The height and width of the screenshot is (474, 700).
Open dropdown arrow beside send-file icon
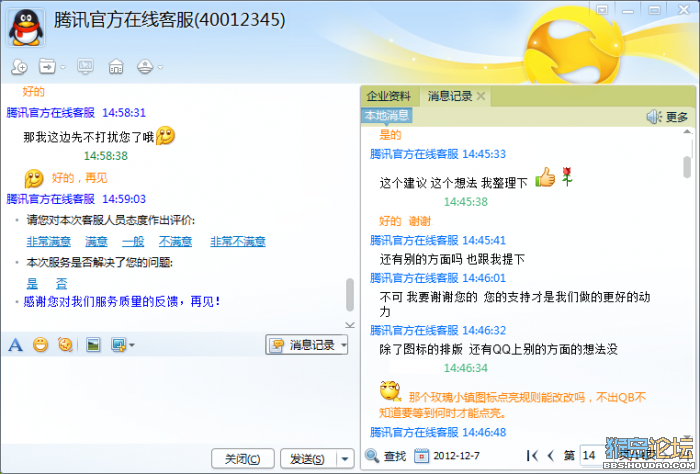tap(63, 67)
